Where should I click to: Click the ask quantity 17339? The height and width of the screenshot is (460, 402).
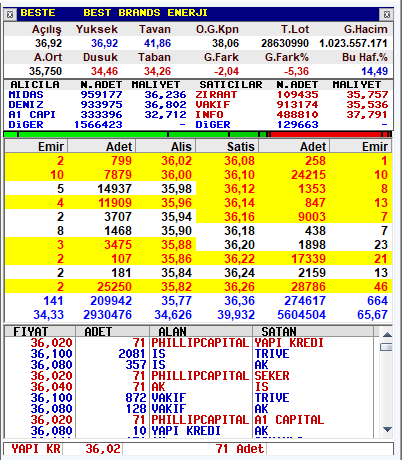point(308,259)
